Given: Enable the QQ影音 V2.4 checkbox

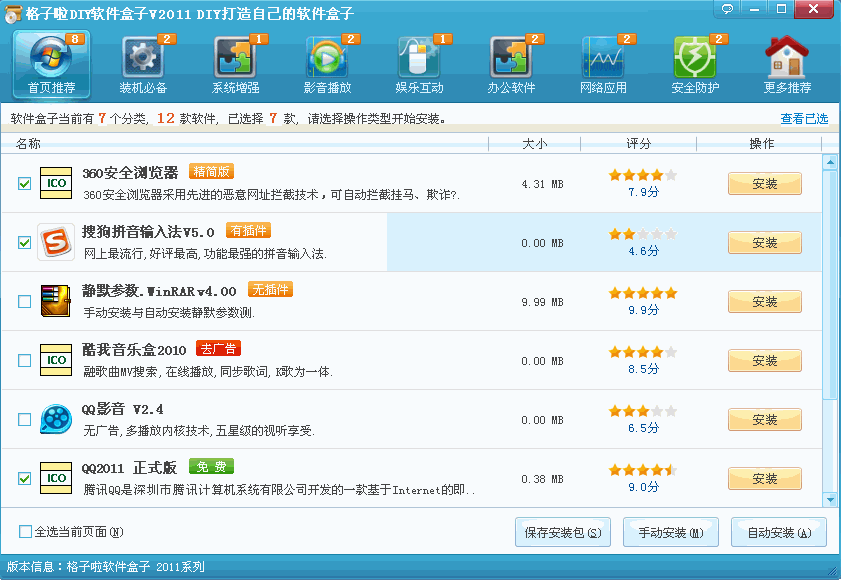Looking at the screenshot, I should pos(24,420).
